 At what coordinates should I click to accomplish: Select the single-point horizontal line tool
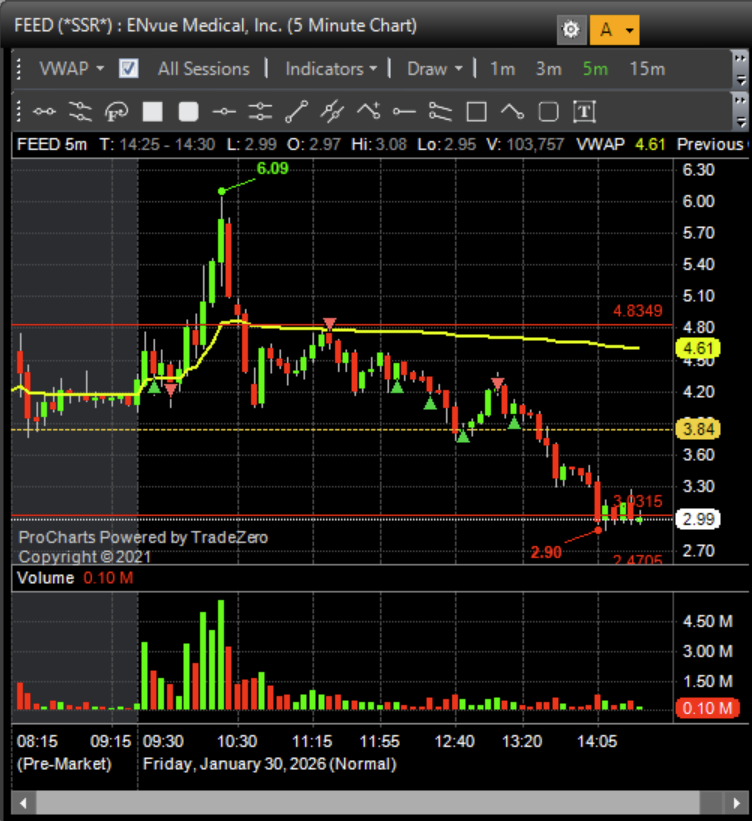(224, 112)
